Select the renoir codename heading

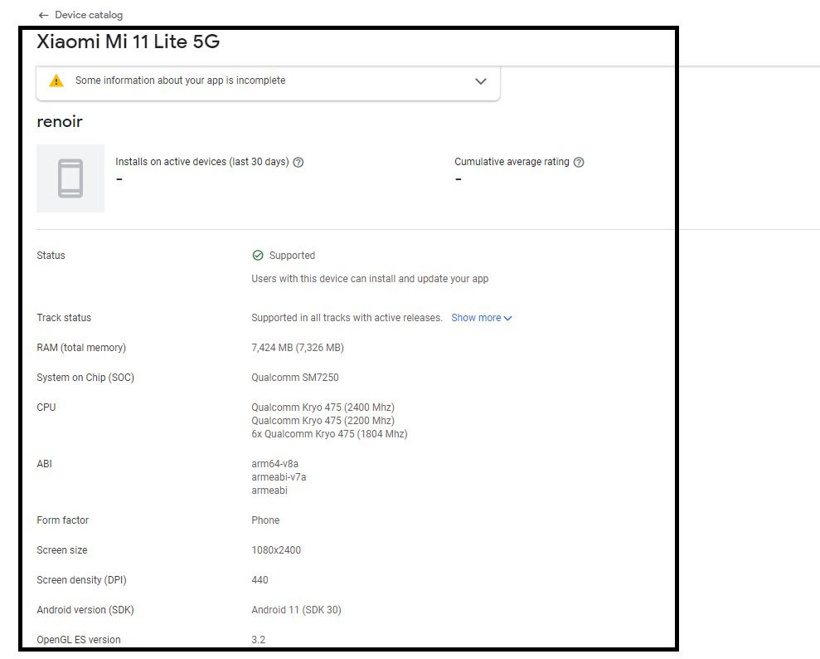click(x=58, y=121)
